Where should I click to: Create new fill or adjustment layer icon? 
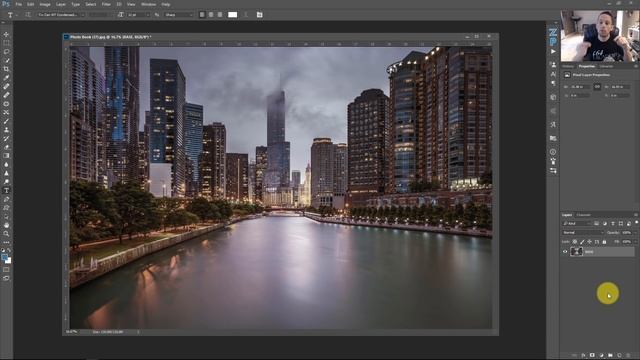[601, 356]
